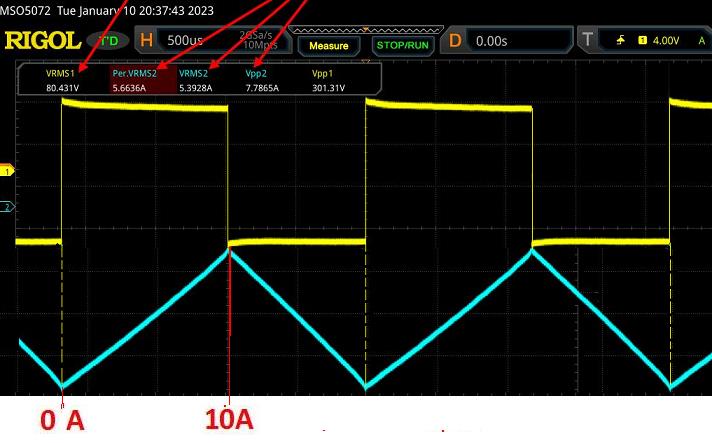
Task: Click the trigger source channel 1 badge
Action: 641,41
